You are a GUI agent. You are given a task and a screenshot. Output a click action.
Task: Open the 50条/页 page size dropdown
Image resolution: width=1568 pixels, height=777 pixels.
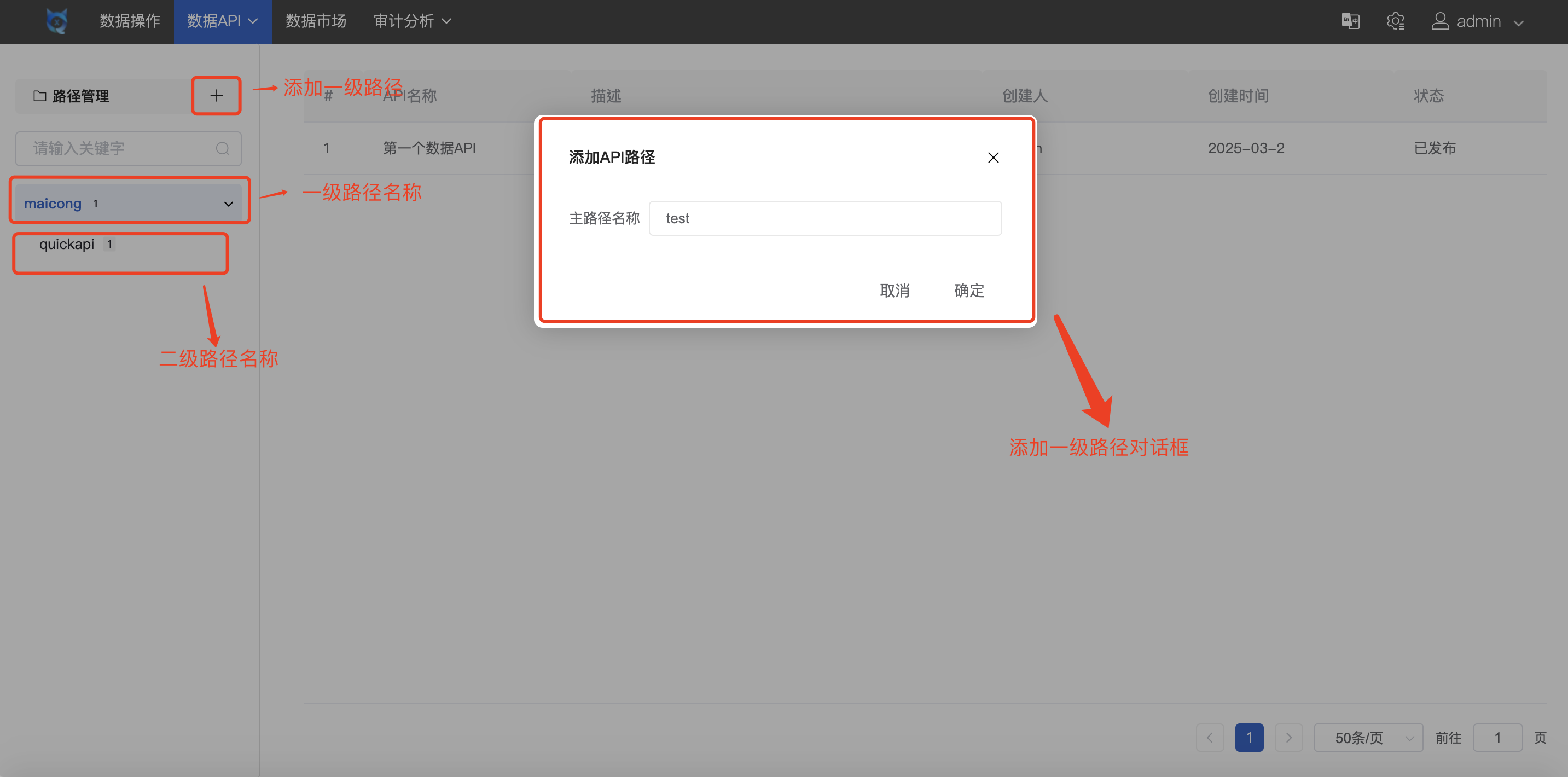pyautogui.click(x=1368, y=738)
